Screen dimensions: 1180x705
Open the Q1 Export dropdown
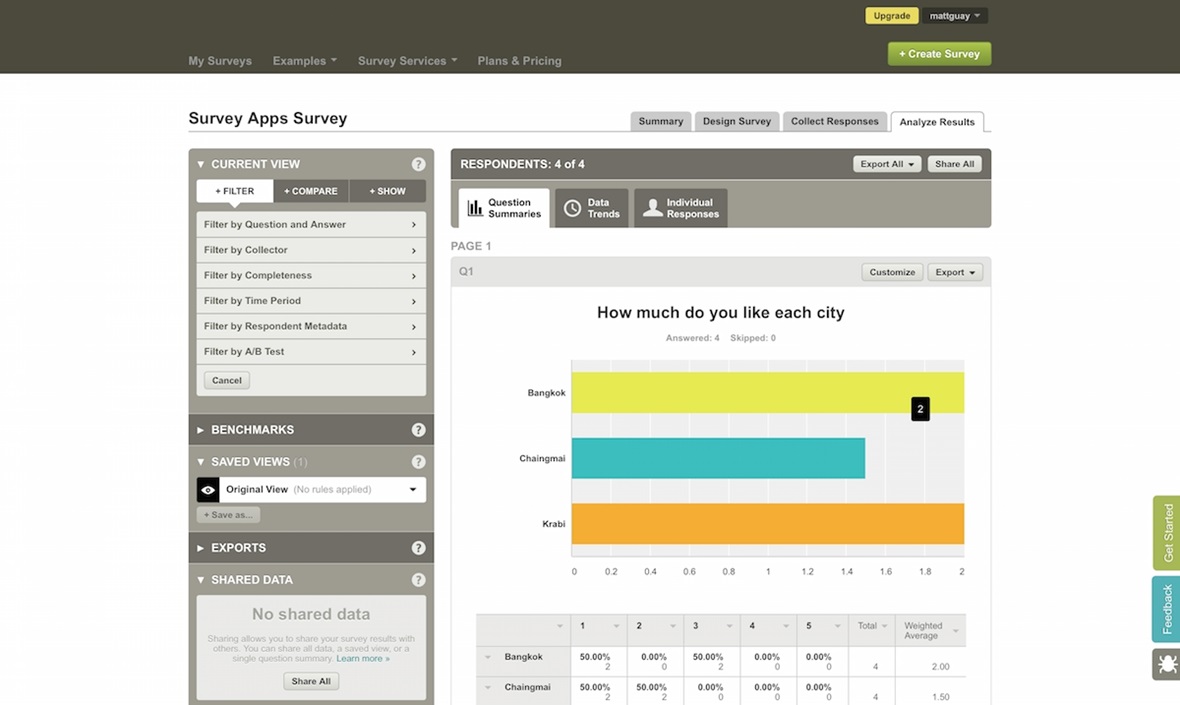click(955, 272)
